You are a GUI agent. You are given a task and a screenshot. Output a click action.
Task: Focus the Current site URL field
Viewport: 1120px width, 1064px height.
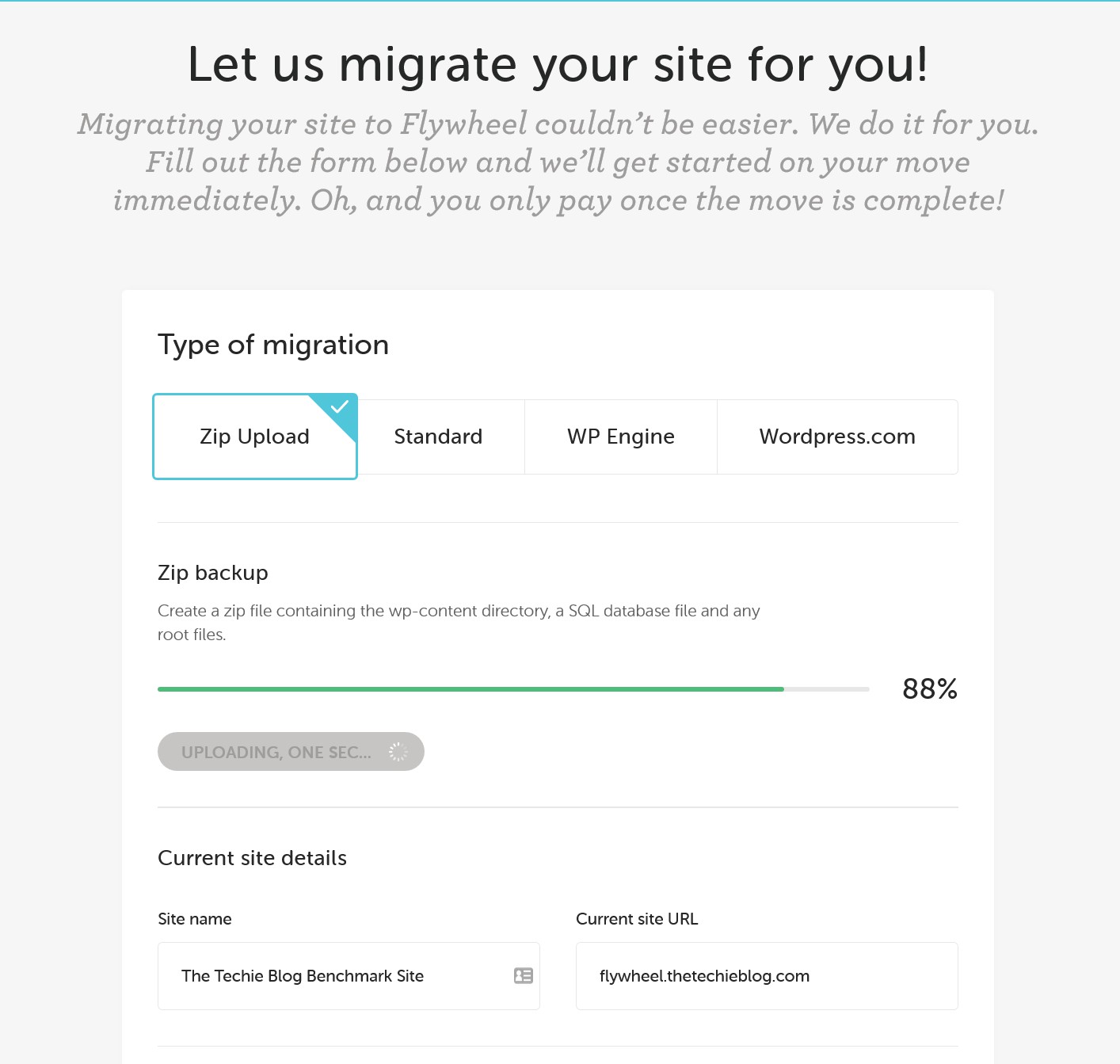pos(767,976)
